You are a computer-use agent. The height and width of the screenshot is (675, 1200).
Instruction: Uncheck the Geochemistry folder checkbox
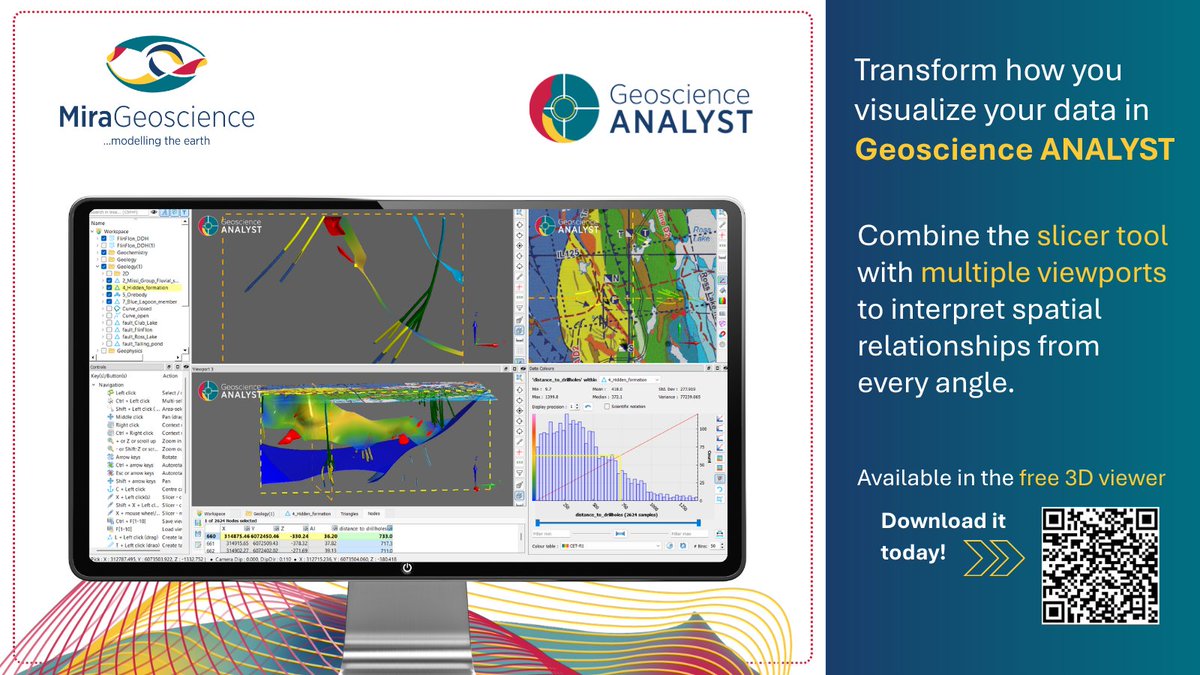click(x=104, y=252)
